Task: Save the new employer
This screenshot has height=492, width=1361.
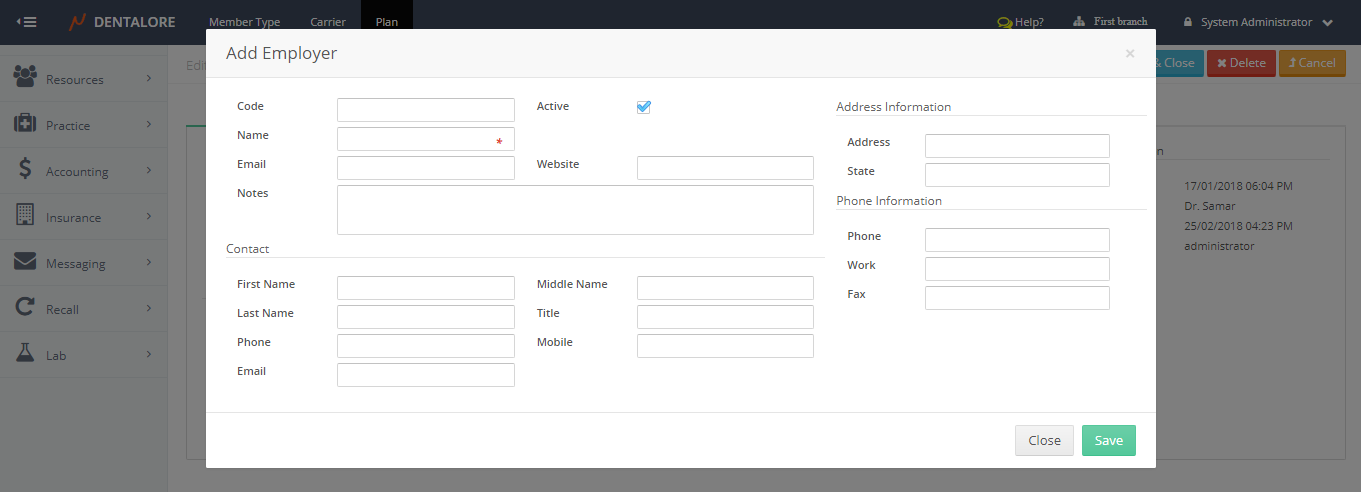Action: point(1108,441)
